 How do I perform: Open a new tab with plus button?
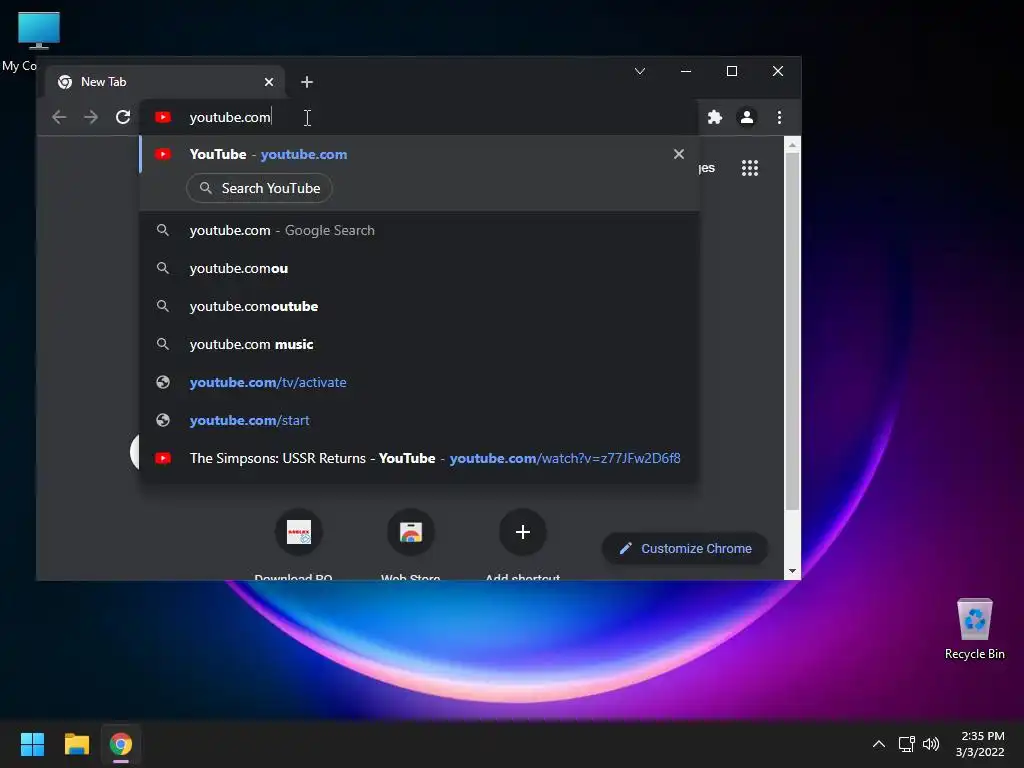307,82
